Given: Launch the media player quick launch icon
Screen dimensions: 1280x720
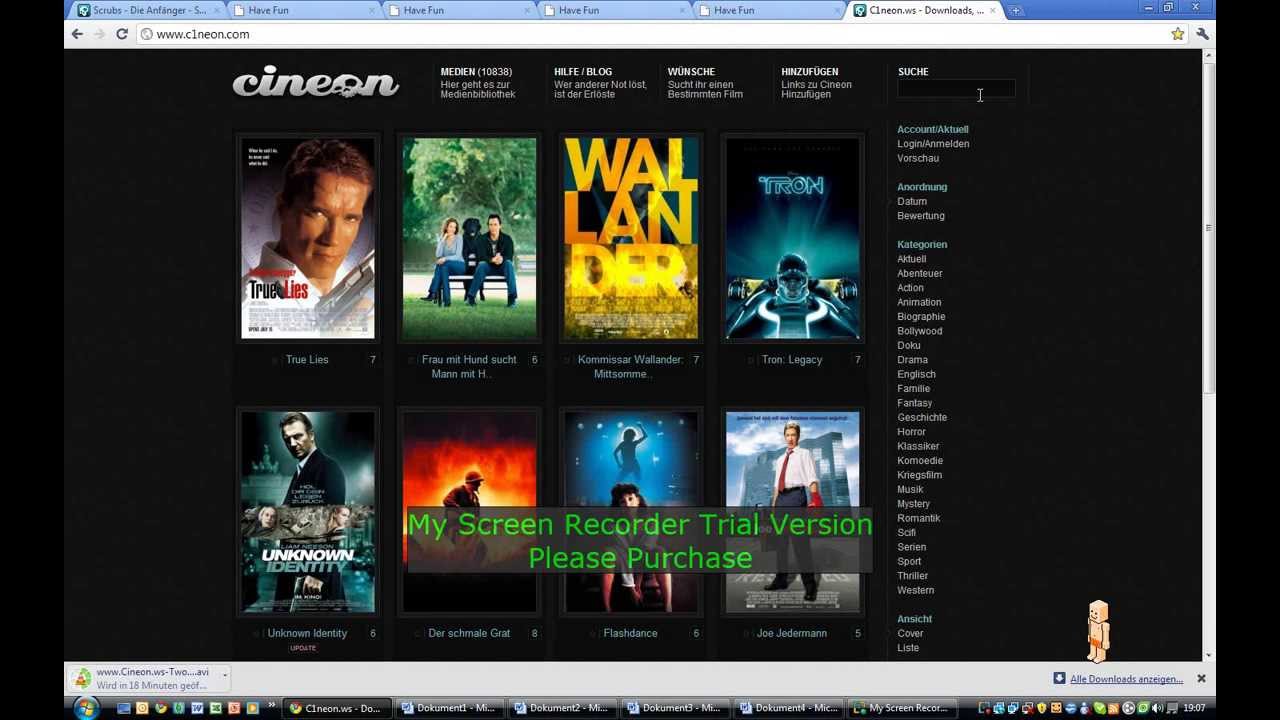Looking at the screenshot, I should pyautogui.click(x=252, y=708).
